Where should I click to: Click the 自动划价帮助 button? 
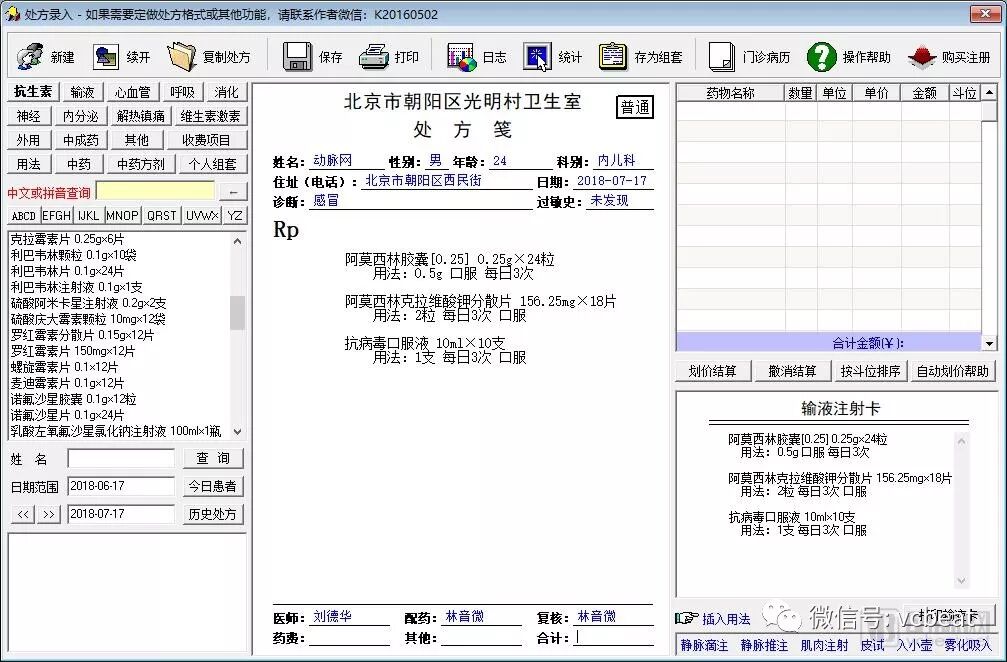click(952, 371)
